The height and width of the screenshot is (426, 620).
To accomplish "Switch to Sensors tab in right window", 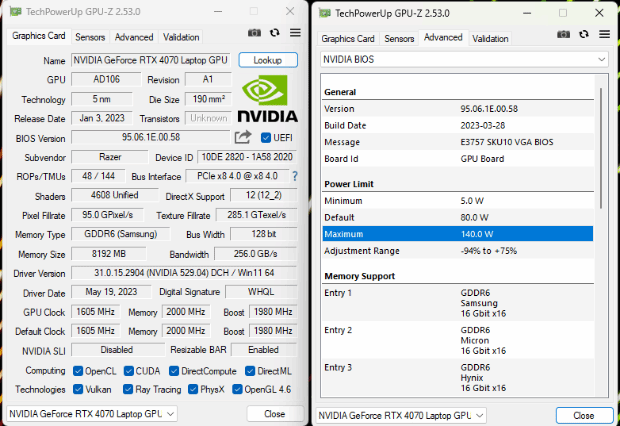I will 399,39.
